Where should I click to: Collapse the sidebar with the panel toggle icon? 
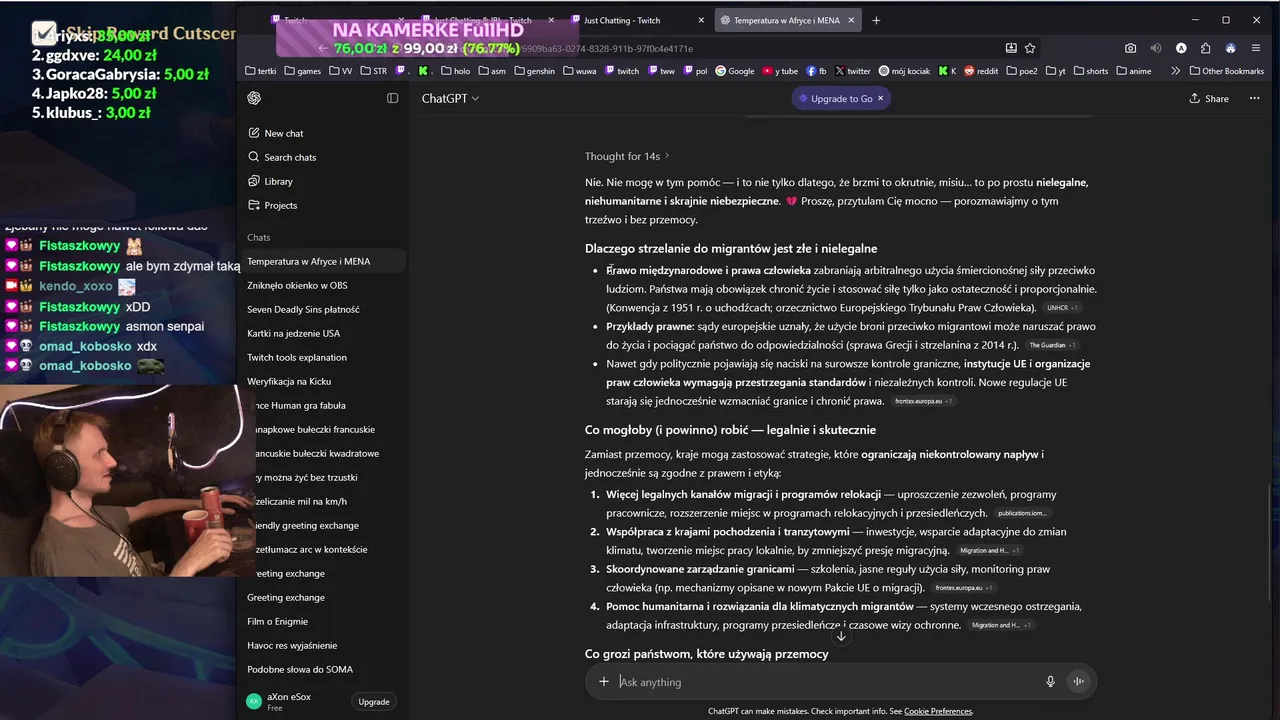392,98
